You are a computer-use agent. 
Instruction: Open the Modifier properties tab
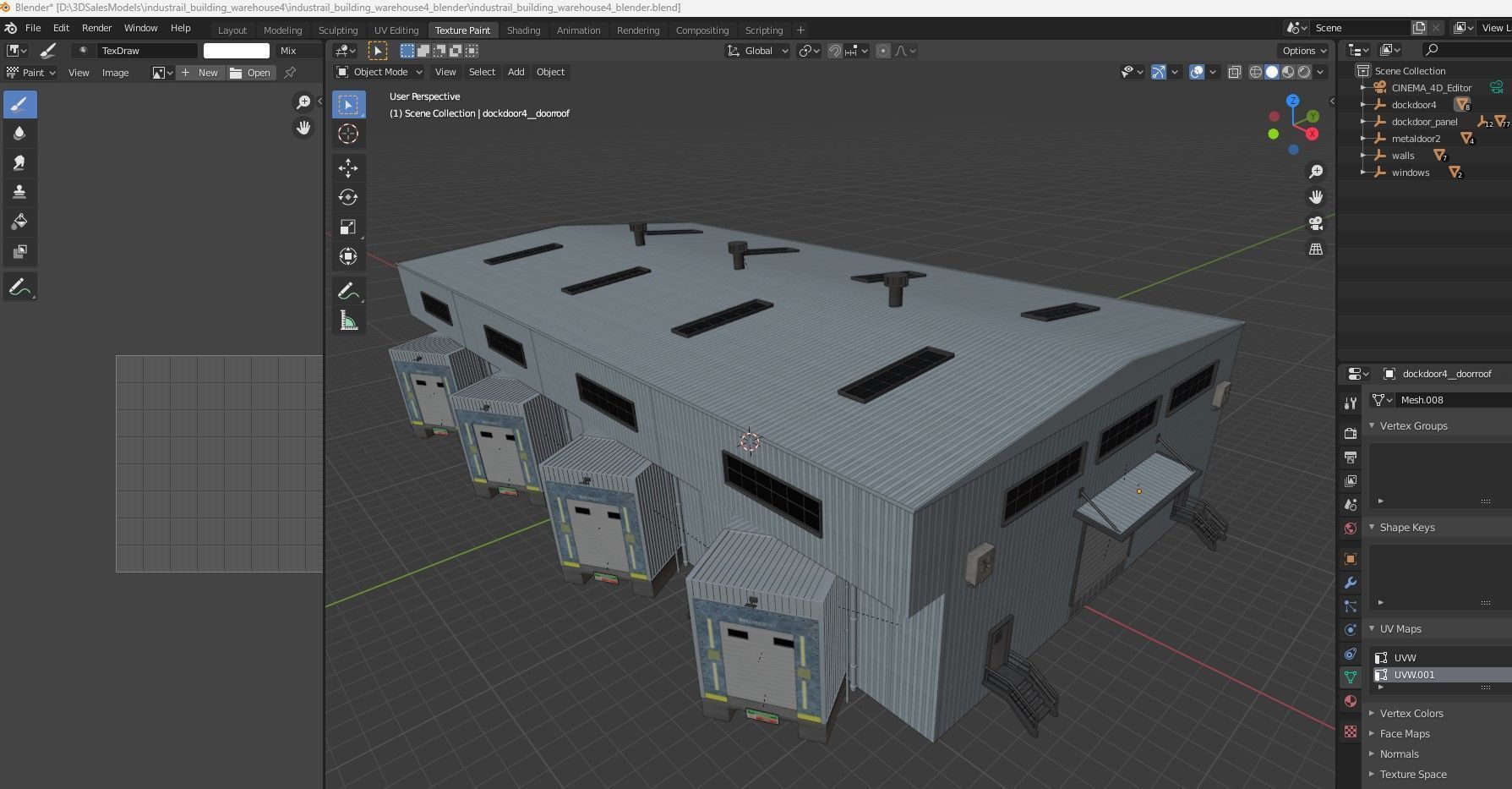tap(1351, 583)
